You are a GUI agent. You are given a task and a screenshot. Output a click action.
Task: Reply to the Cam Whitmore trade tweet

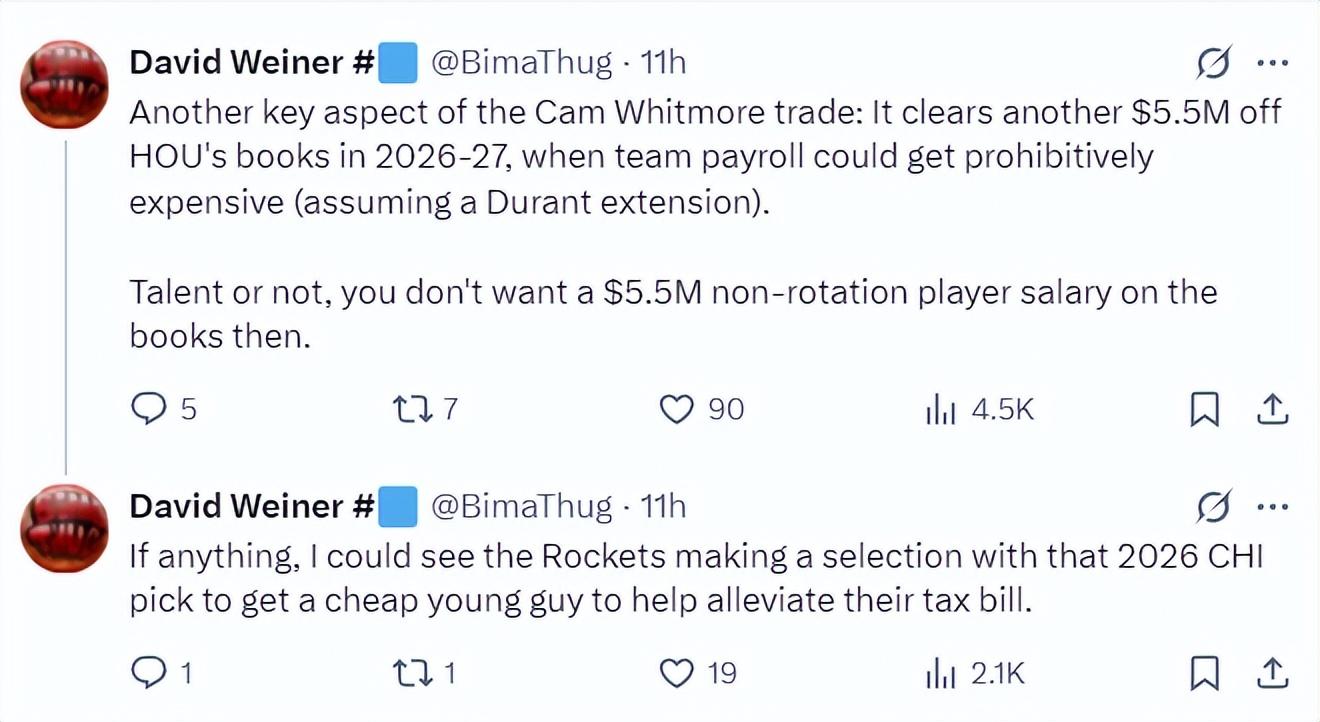click(150, 409)
